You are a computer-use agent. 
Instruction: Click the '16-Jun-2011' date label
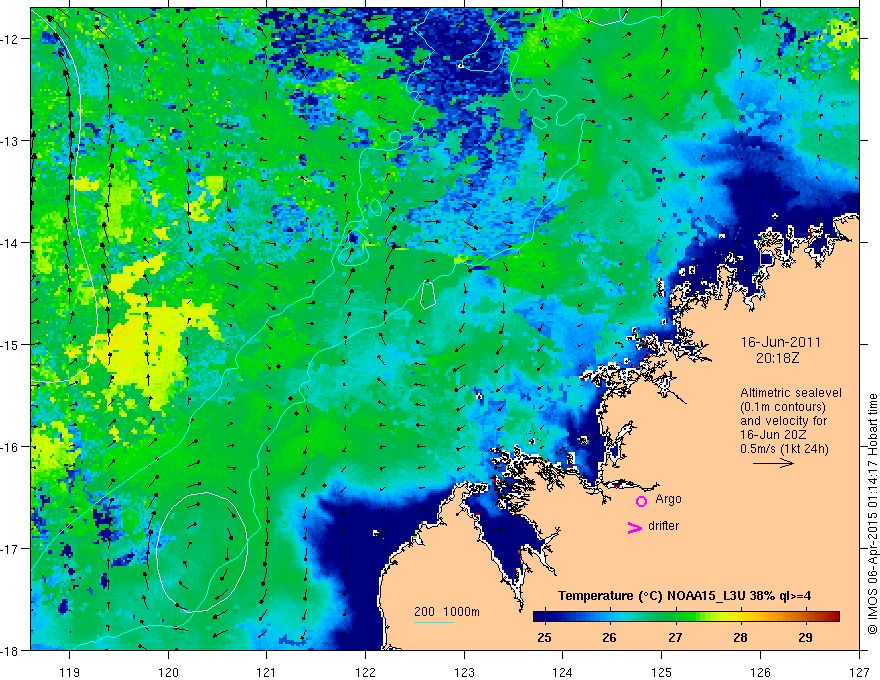click(781, 342)
